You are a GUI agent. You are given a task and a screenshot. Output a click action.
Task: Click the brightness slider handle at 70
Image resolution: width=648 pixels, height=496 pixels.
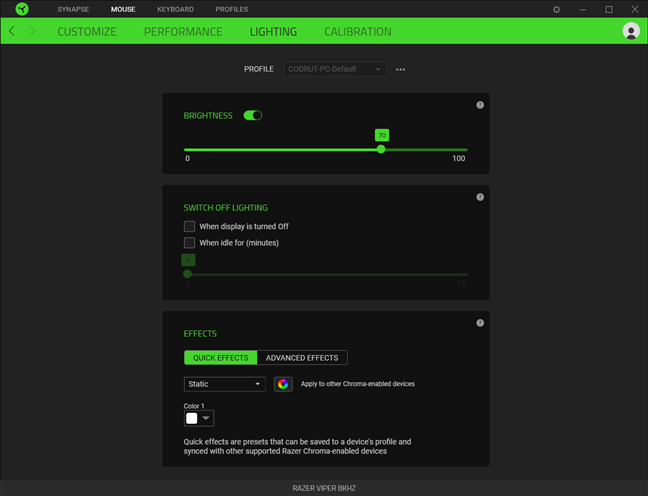381,149
